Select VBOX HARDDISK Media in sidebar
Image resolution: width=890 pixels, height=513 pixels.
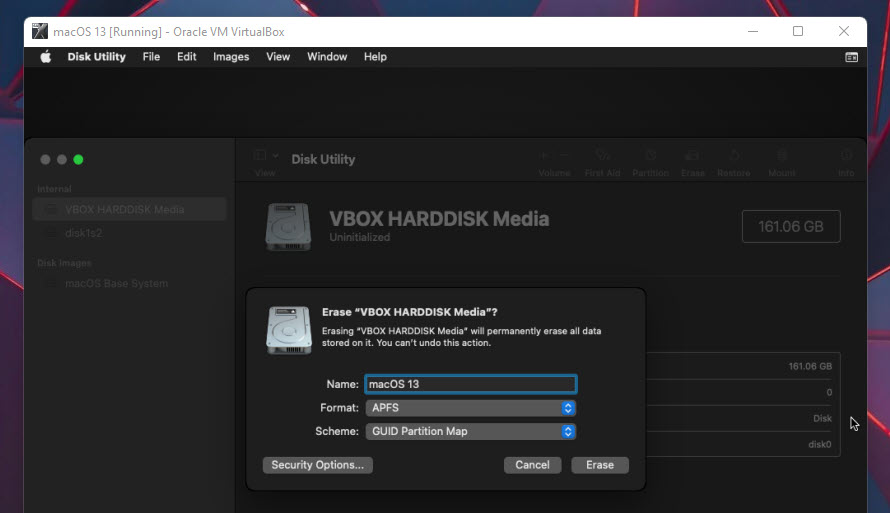[129, 209]
